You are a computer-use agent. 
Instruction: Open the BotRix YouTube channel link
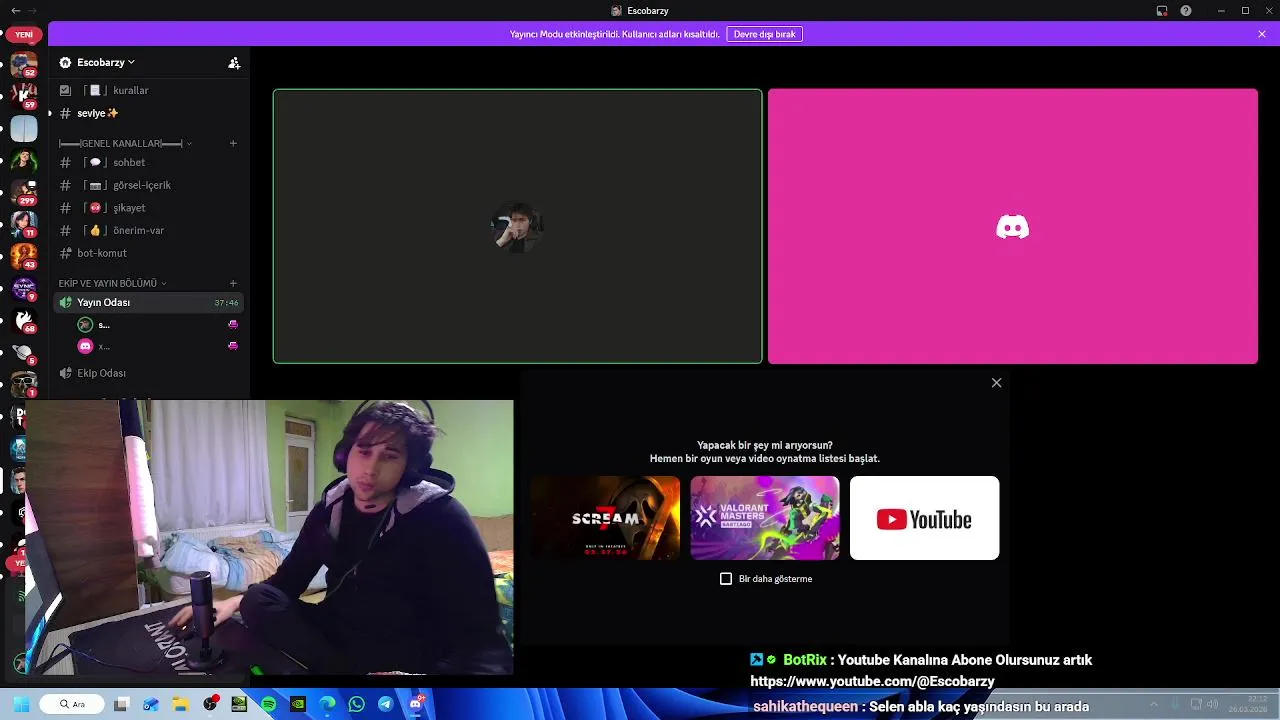click(872, 681)
